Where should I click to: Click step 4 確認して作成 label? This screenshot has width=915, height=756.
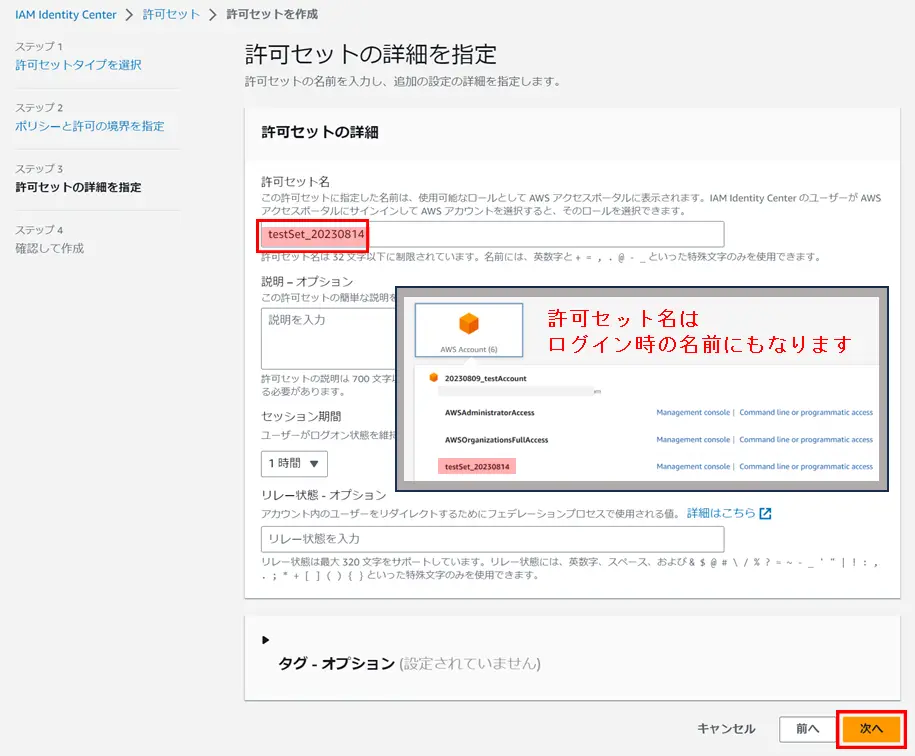(50, 248)
